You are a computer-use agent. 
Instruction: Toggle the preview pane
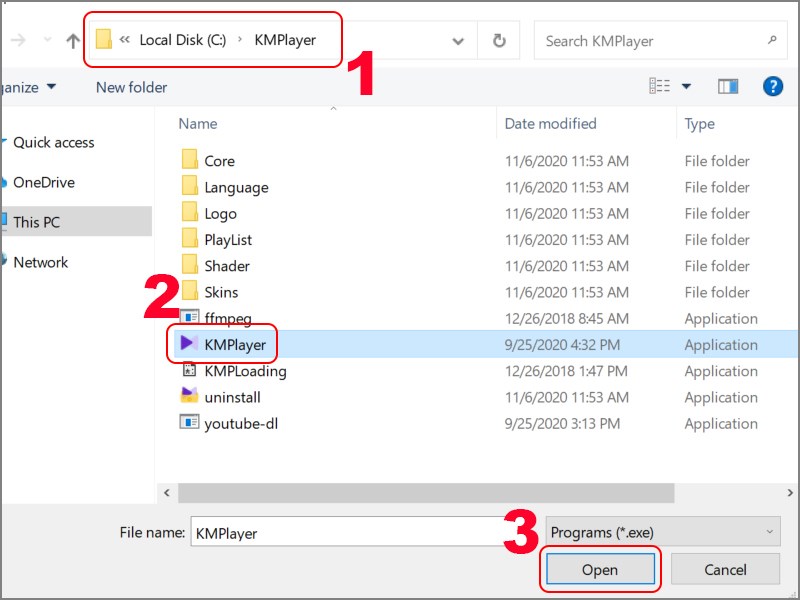coord(728,87)
